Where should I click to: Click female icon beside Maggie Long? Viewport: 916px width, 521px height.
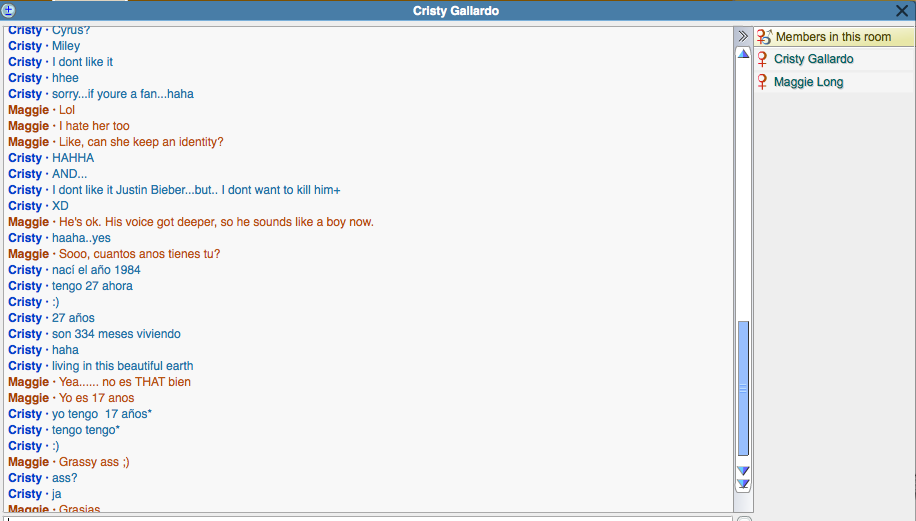(x=763, y=82)
